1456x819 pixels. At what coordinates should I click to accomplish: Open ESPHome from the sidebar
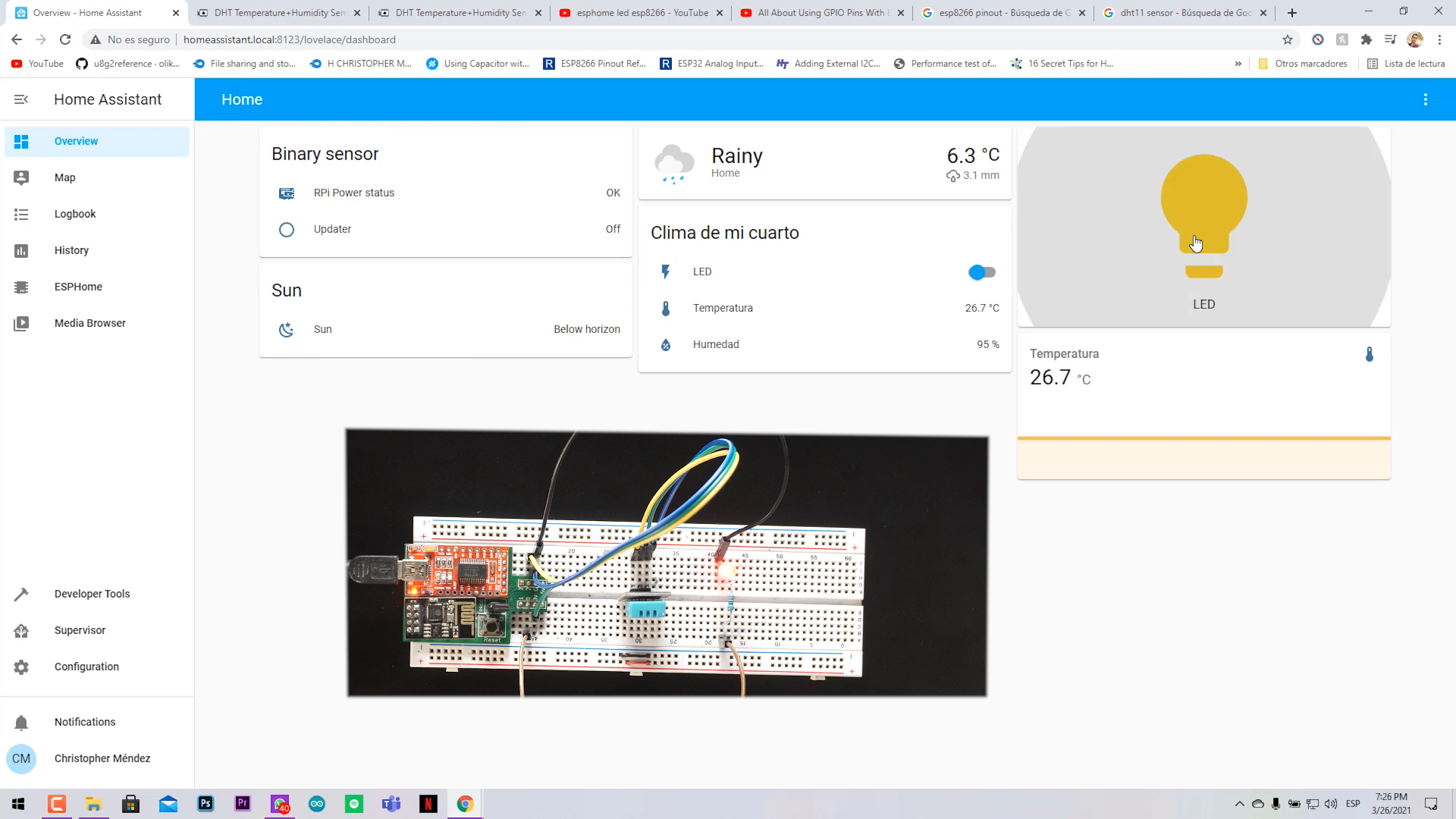(x=78, y=287)
